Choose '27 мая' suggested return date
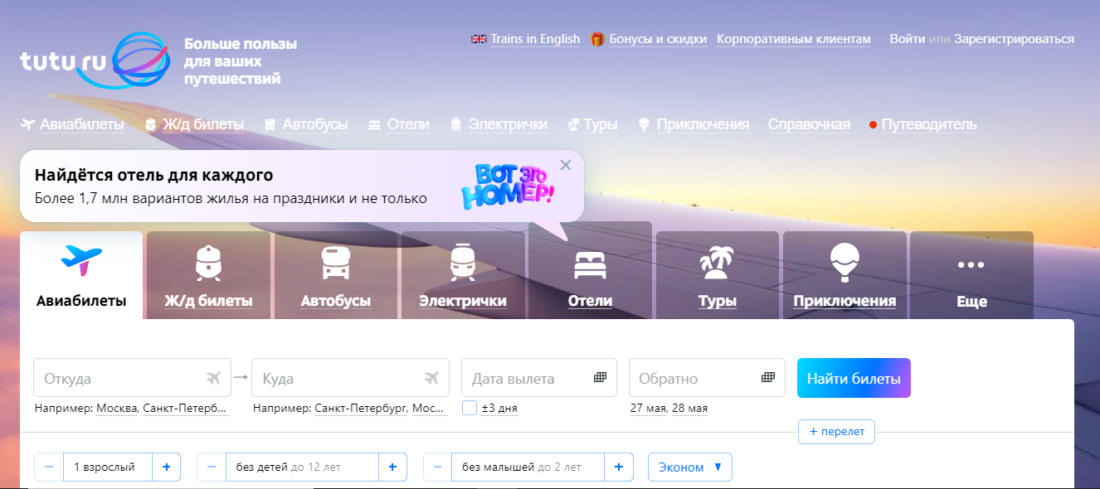 click(x=647, y=408)
